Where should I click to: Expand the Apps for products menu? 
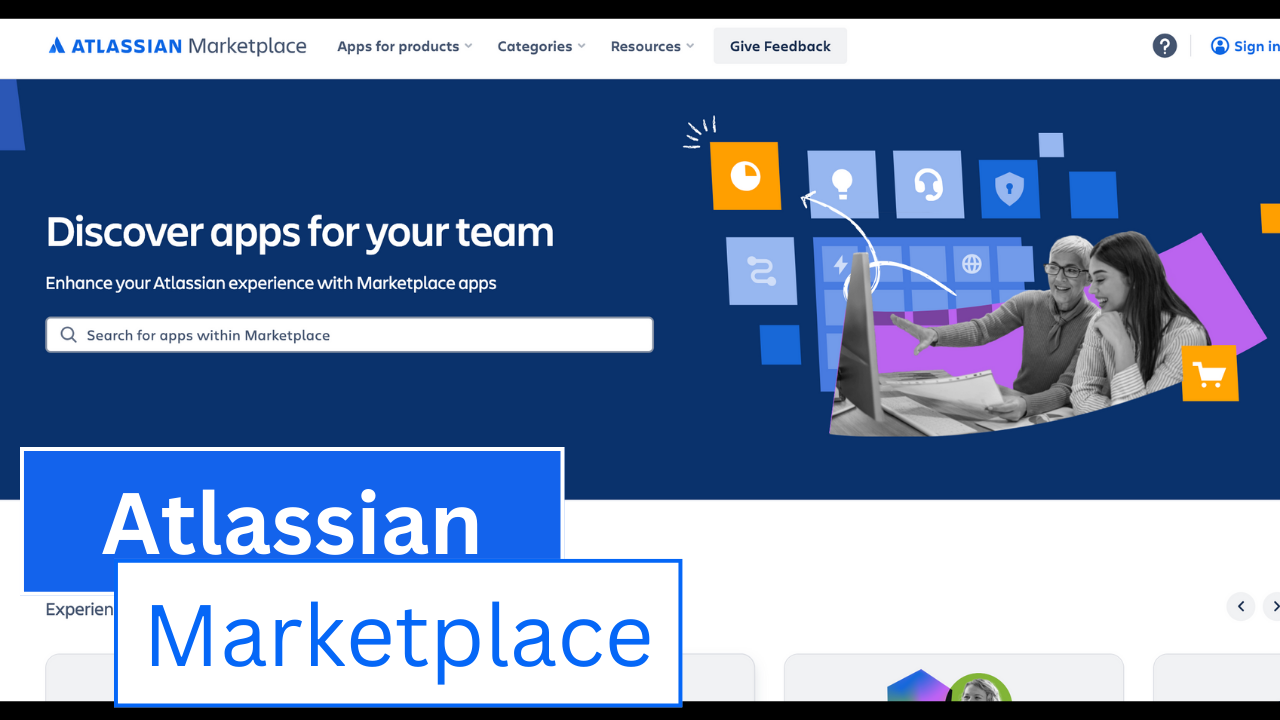tap(404, 46)
